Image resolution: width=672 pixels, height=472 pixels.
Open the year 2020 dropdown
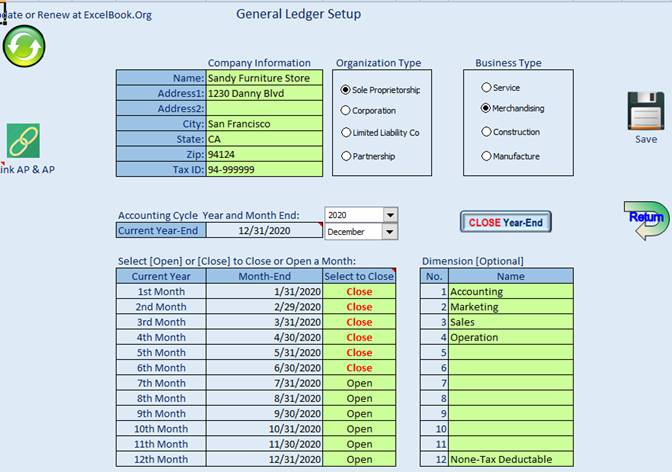coord(390,215)
